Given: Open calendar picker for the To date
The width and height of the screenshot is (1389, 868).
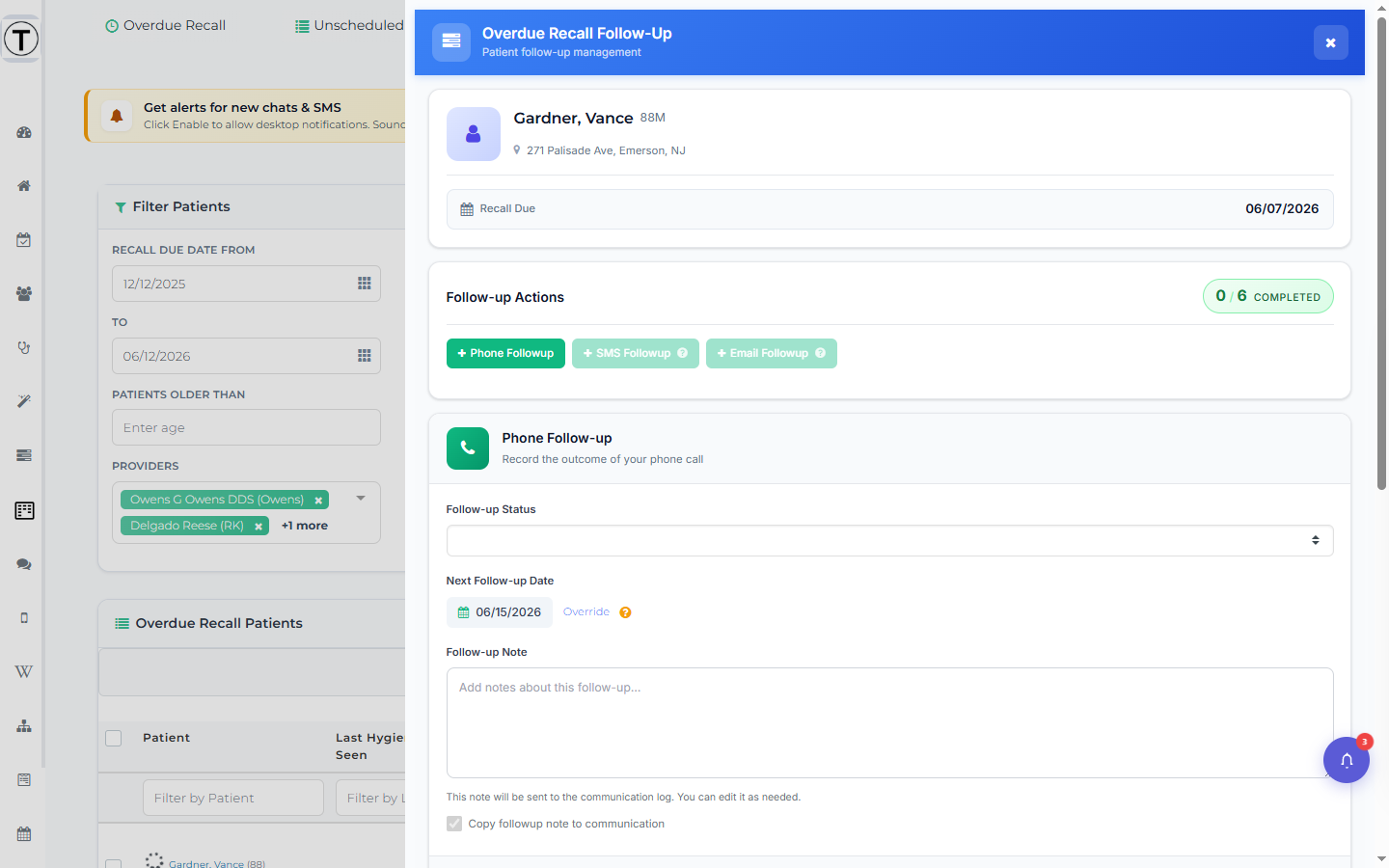Looking at the screenshot, I should (365, 356).
